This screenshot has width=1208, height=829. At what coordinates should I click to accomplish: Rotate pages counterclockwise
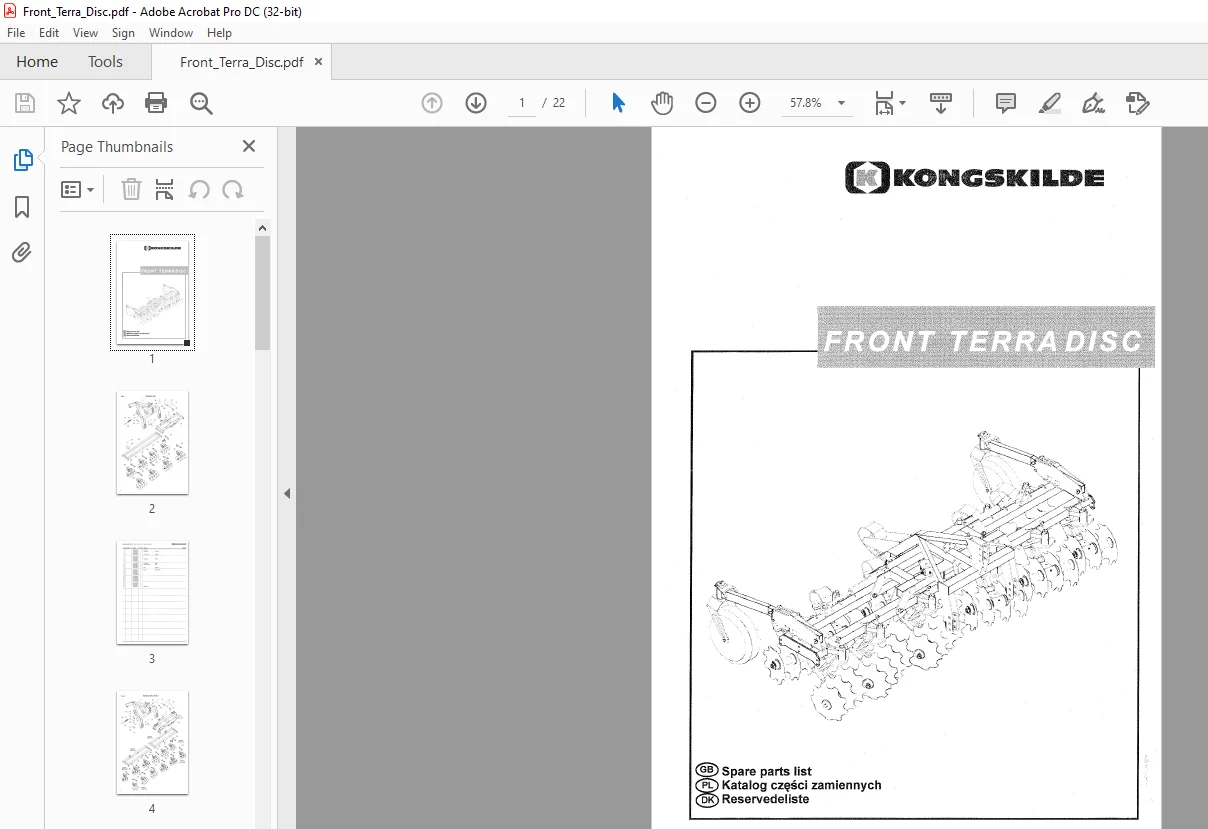click(199, 189)
